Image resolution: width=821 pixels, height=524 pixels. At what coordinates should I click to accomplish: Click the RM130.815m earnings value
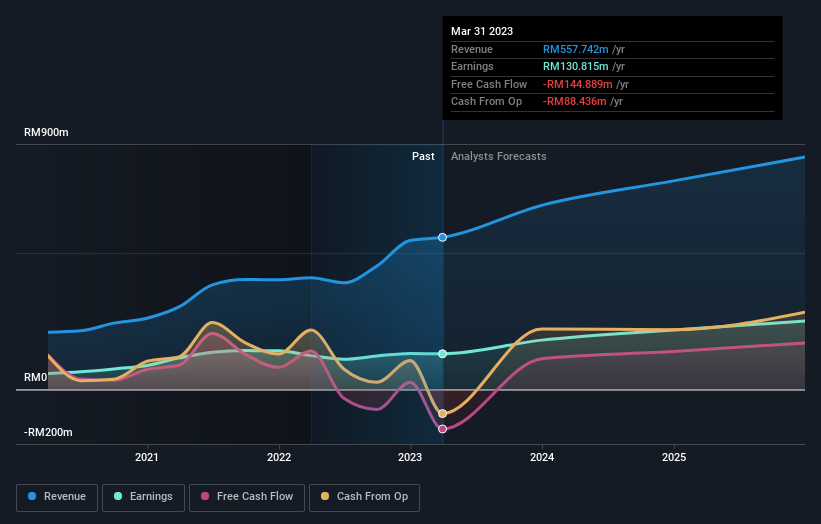point(575,66)
